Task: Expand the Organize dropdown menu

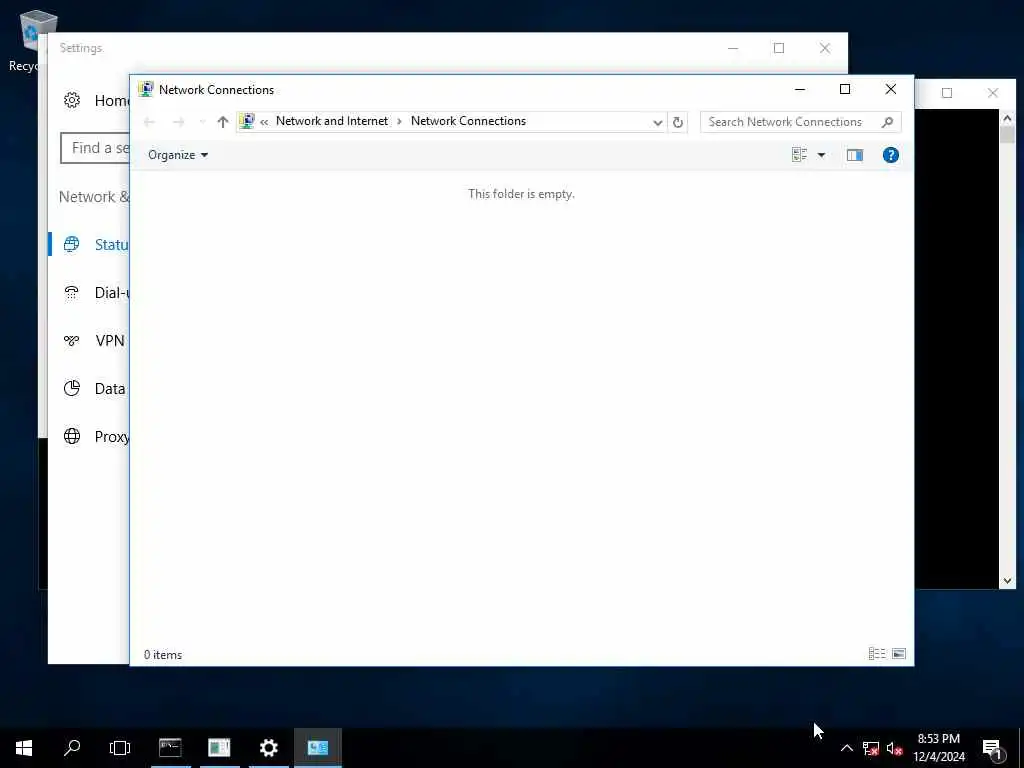Action: pos(178,155)
